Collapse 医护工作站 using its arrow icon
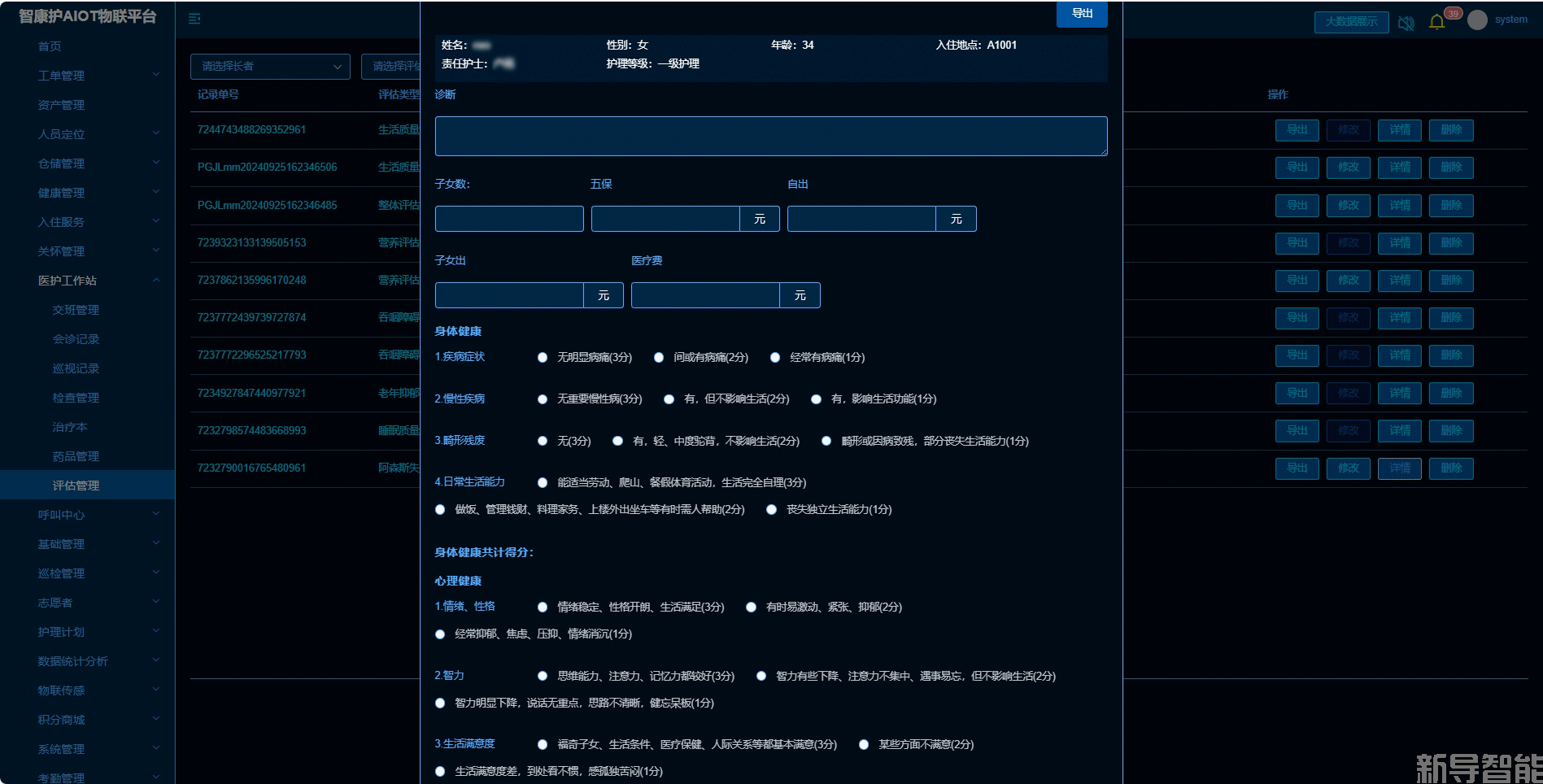Viewport: 1543px width, 784px height. coord(156,280)
